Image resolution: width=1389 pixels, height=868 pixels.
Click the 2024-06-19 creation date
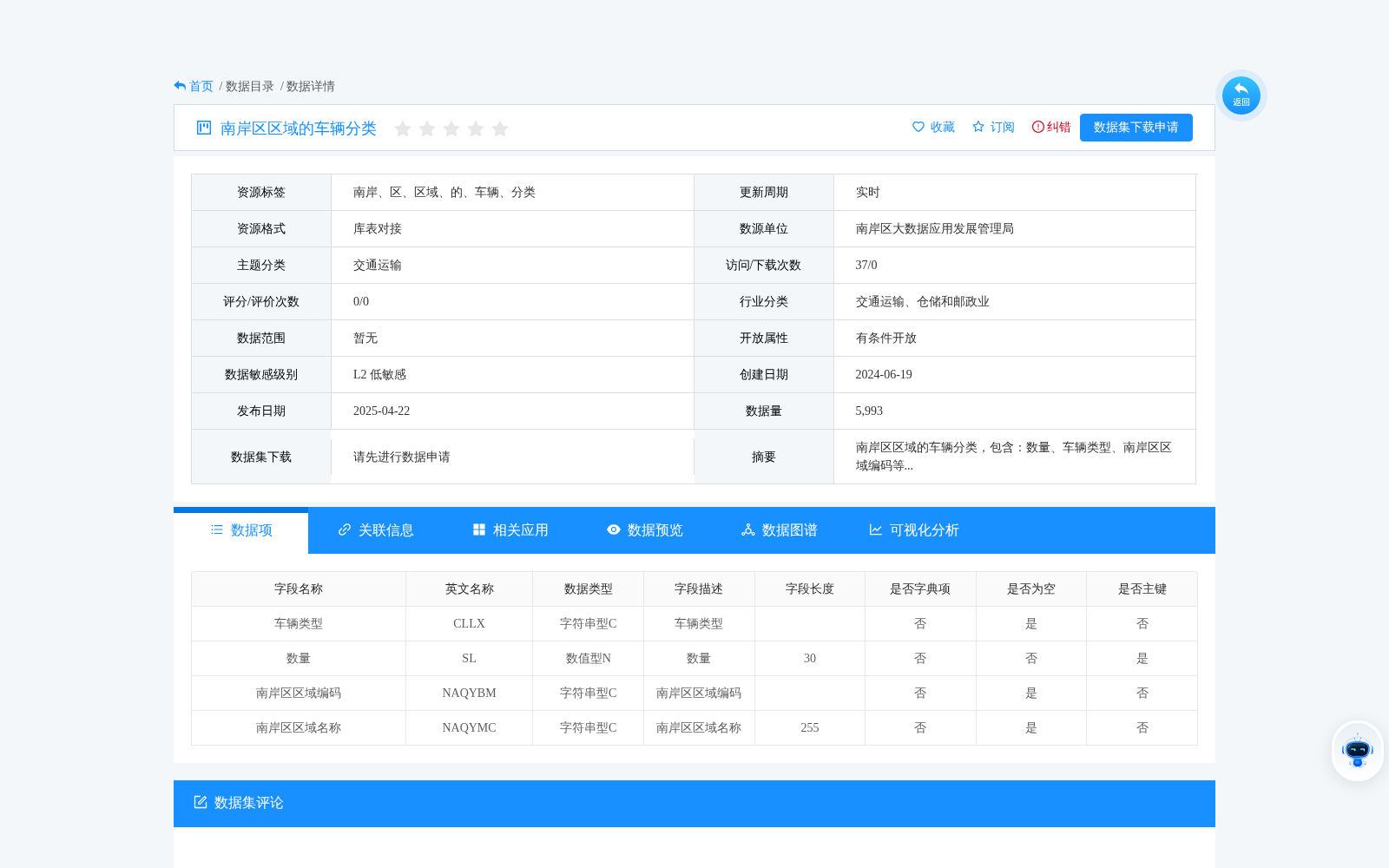[x=884, y=374]
